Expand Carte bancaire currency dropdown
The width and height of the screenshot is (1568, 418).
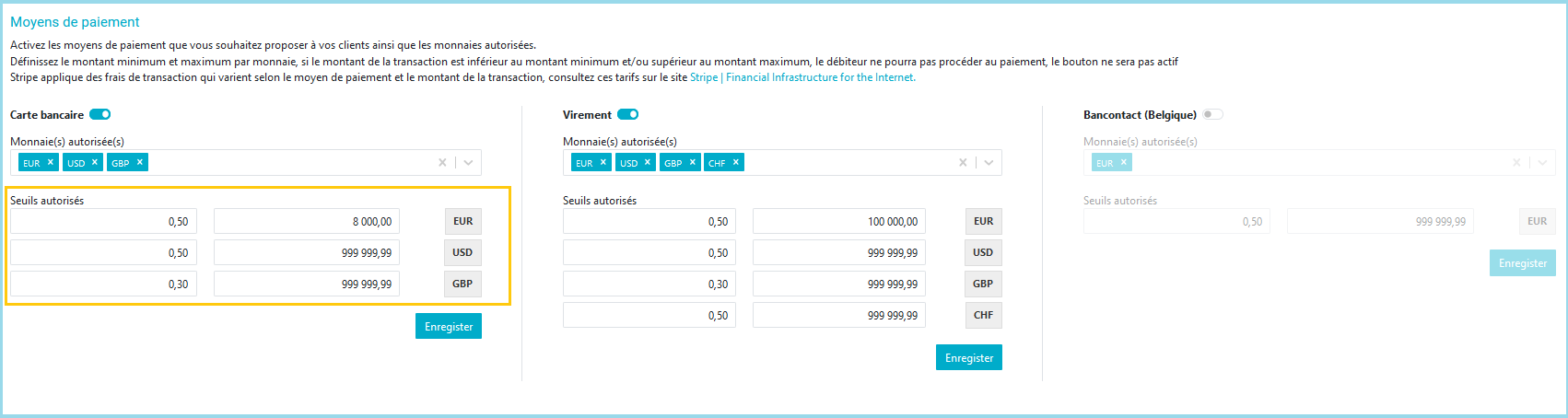pos(468,163)
